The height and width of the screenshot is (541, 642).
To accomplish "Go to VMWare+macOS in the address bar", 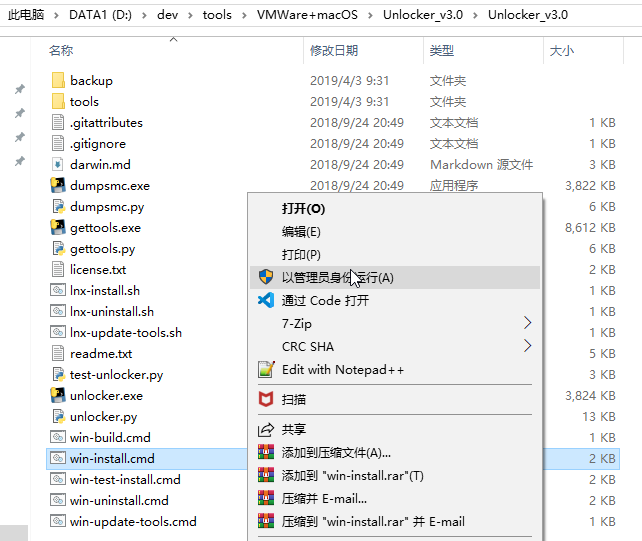I will (x=307, y=15).
